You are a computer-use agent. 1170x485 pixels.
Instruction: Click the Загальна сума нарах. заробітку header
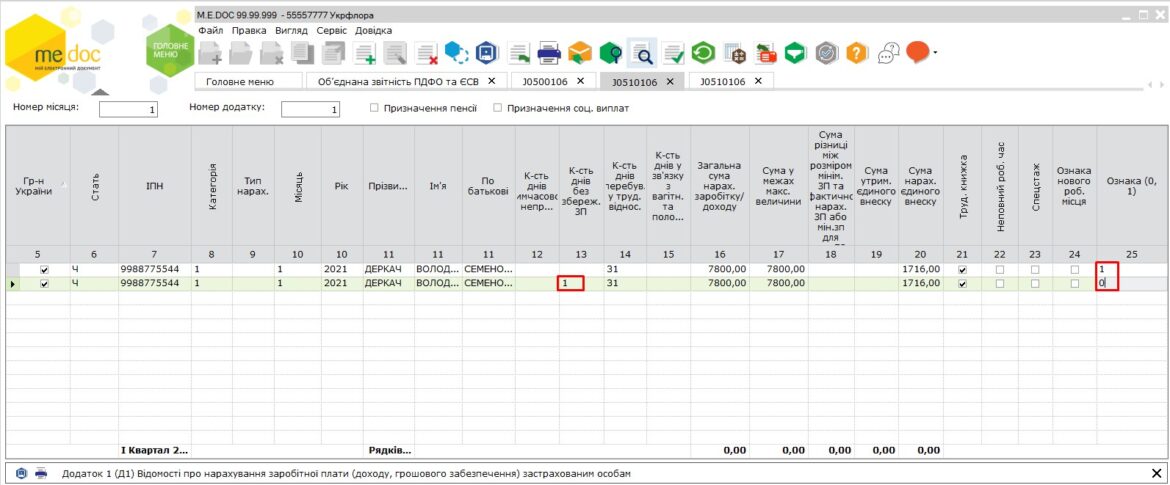tap(720, 186)
